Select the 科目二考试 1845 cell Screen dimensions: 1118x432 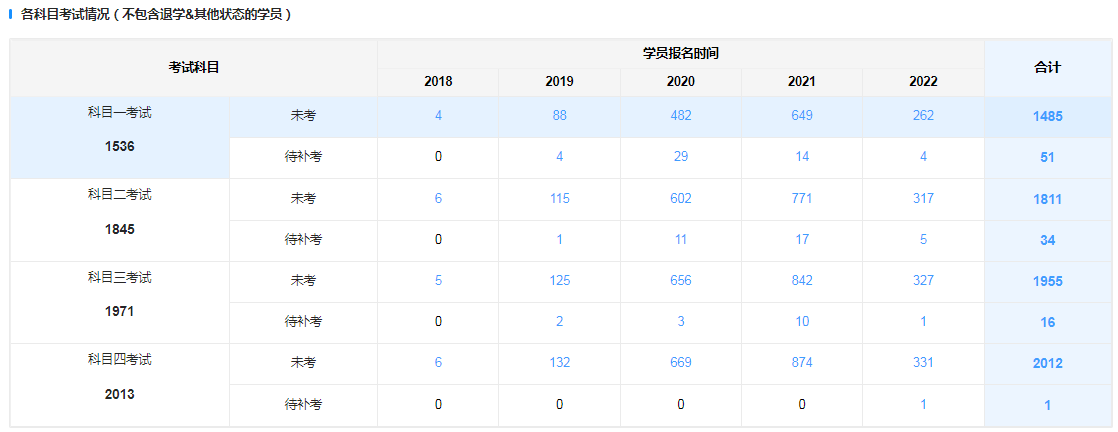pos(120,220)
